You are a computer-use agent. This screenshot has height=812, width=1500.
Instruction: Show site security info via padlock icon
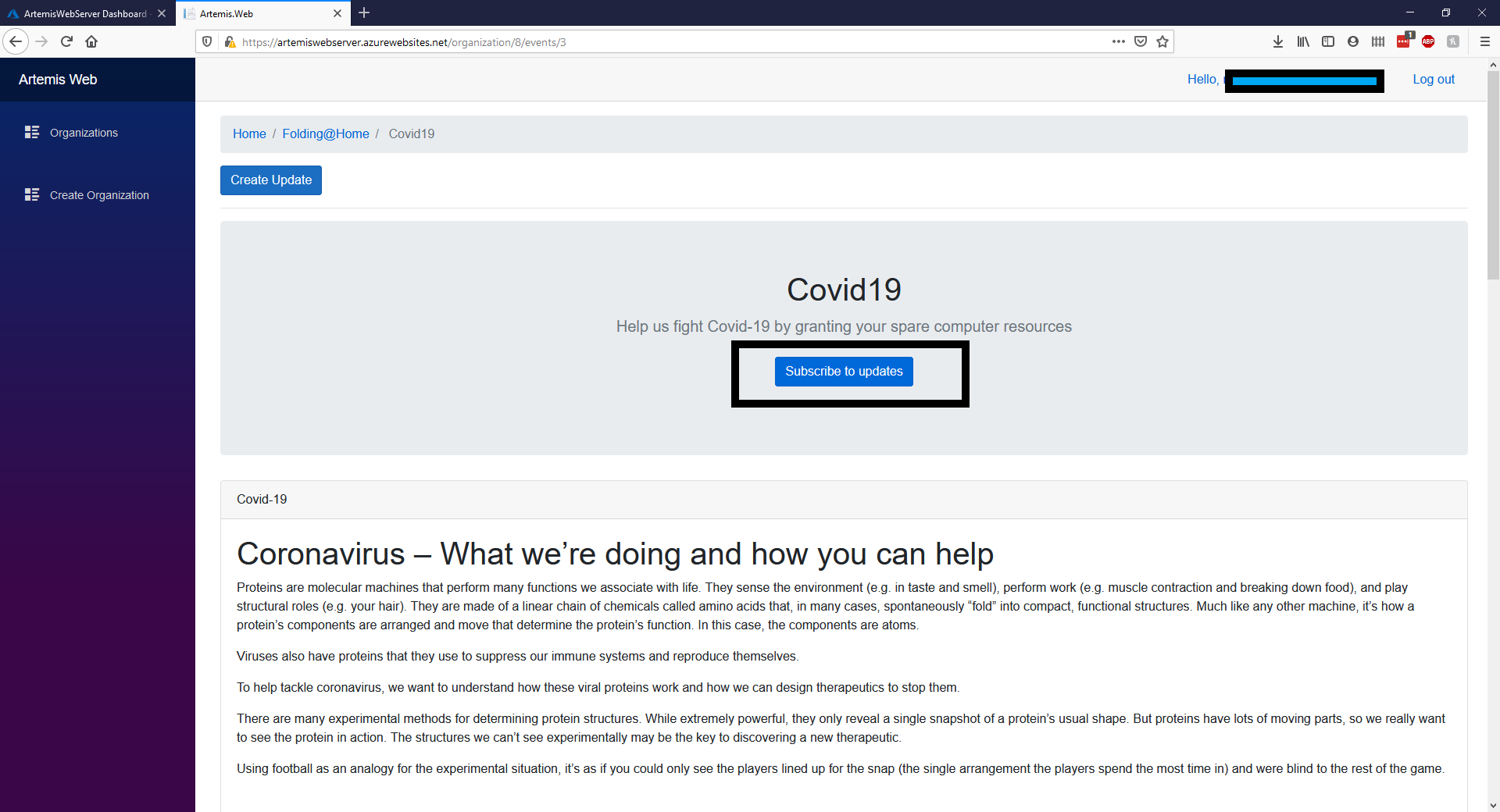click(230, 41)
